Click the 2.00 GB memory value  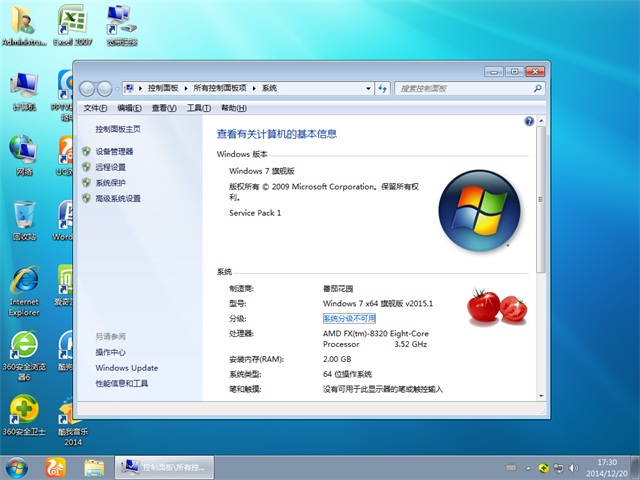click(x=337, y=359)
